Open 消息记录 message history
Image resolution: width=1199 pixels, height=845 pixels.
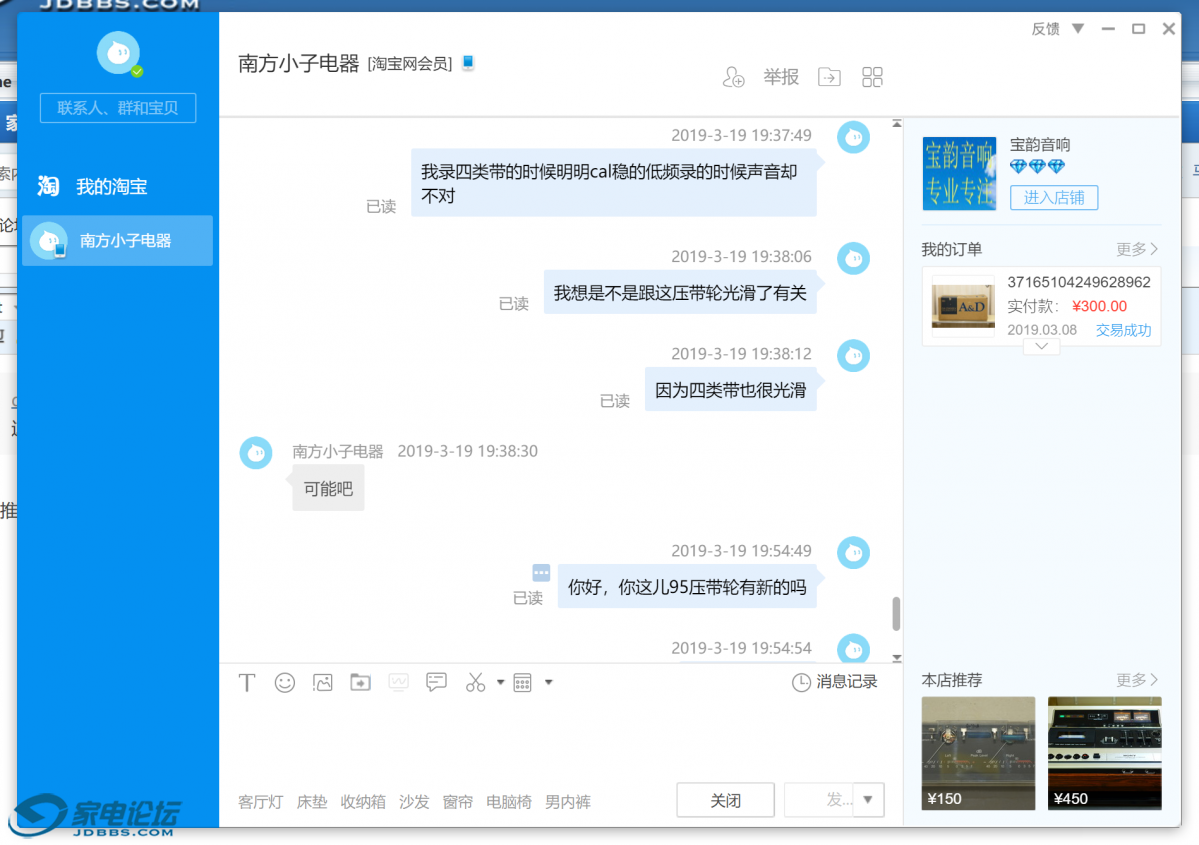[834, 682]
